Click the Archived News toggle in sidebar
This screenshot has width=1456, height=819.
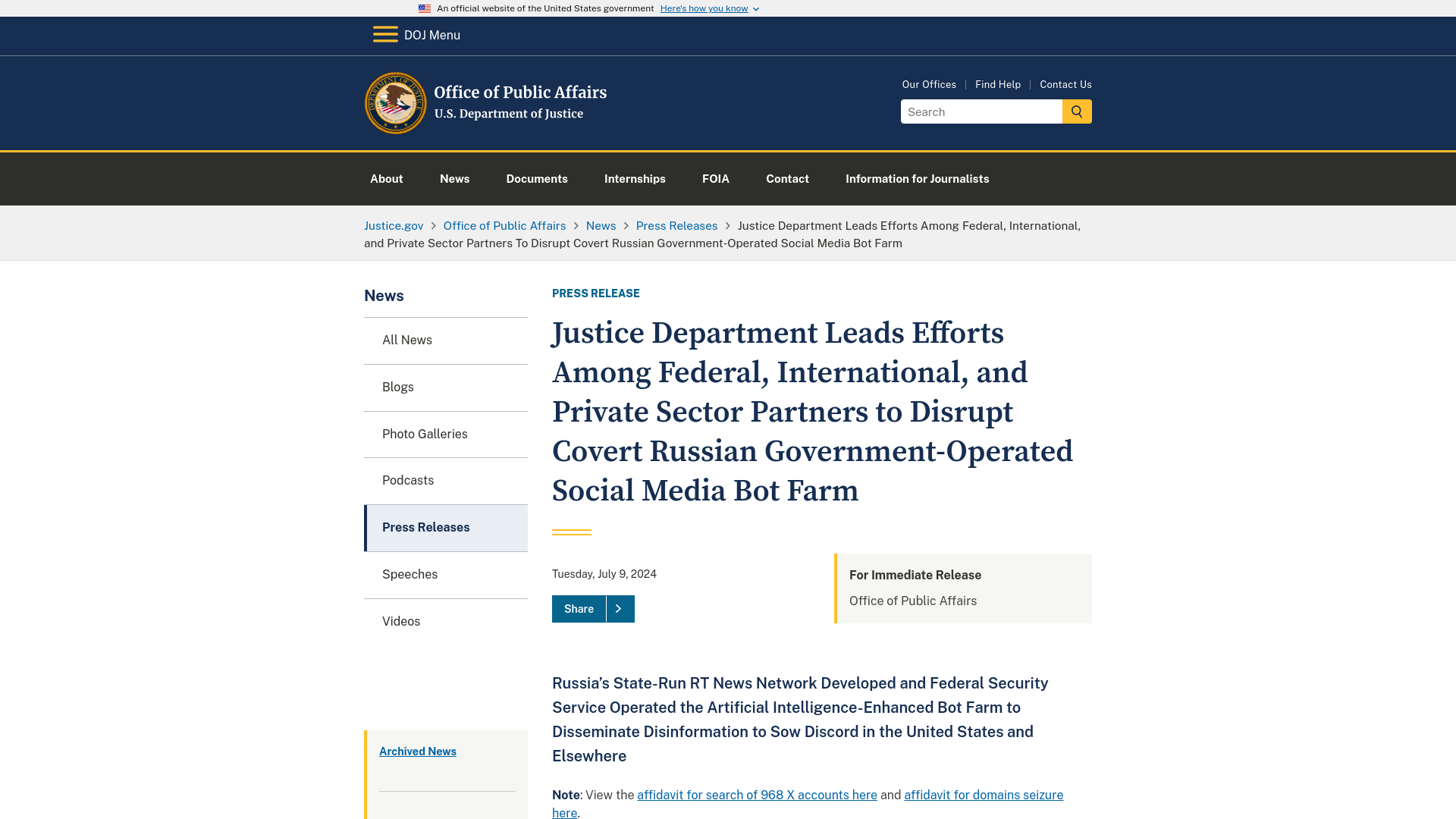click(x=417, y=751)
